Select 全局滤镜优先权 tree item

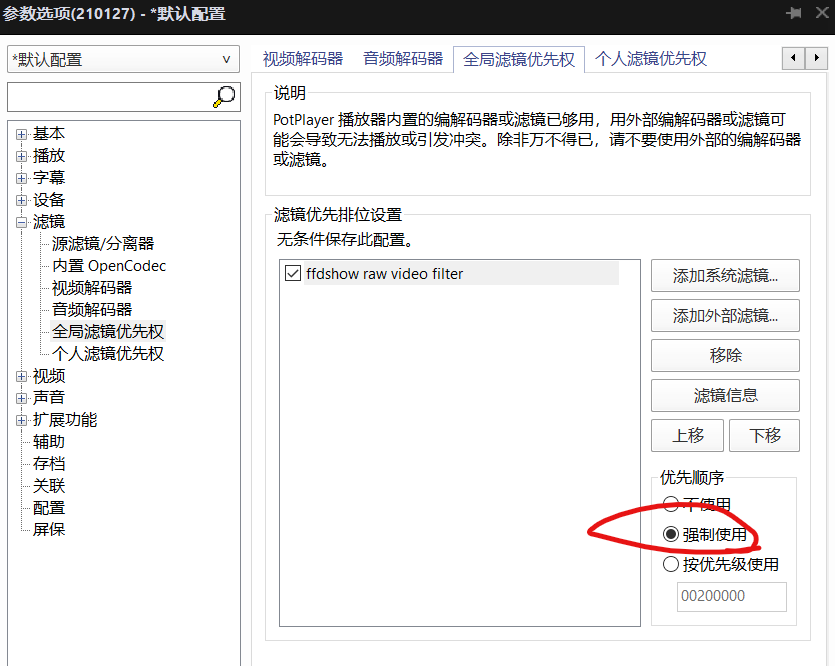click(x=108, y=331)
